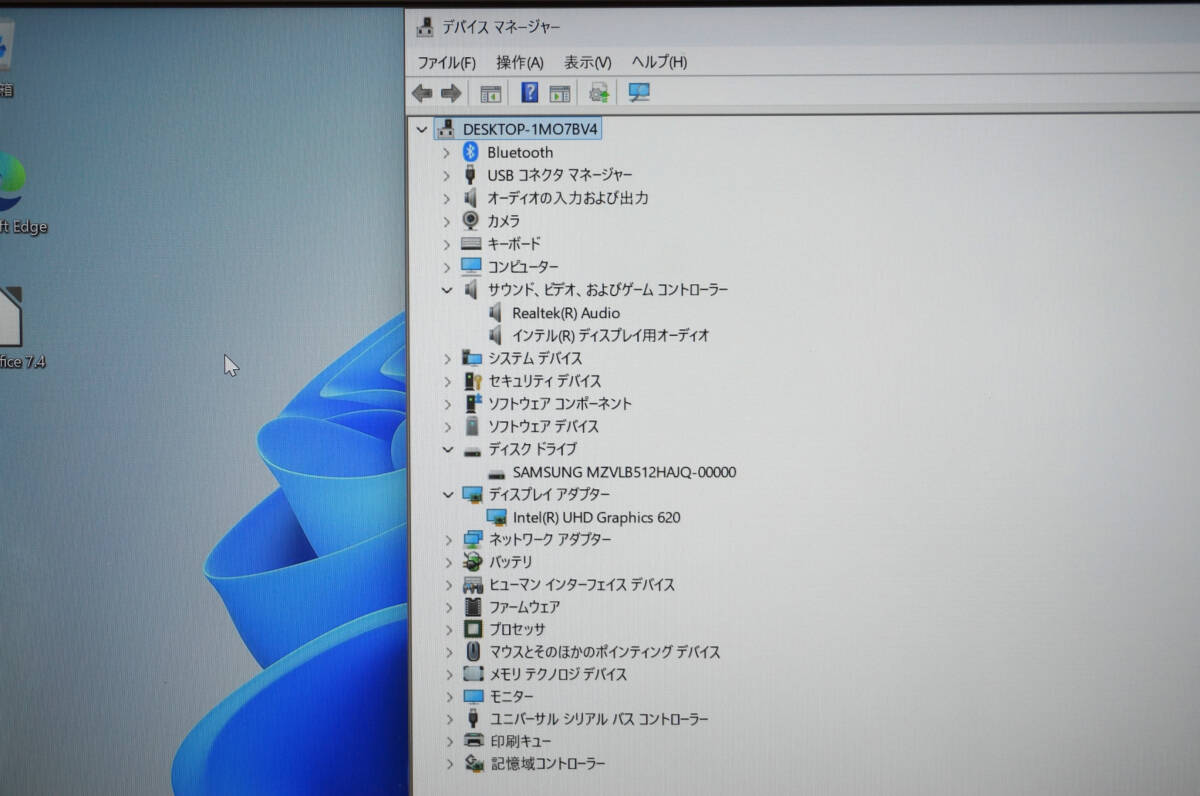Click the update driver toolbar icon

pos(599,93)
